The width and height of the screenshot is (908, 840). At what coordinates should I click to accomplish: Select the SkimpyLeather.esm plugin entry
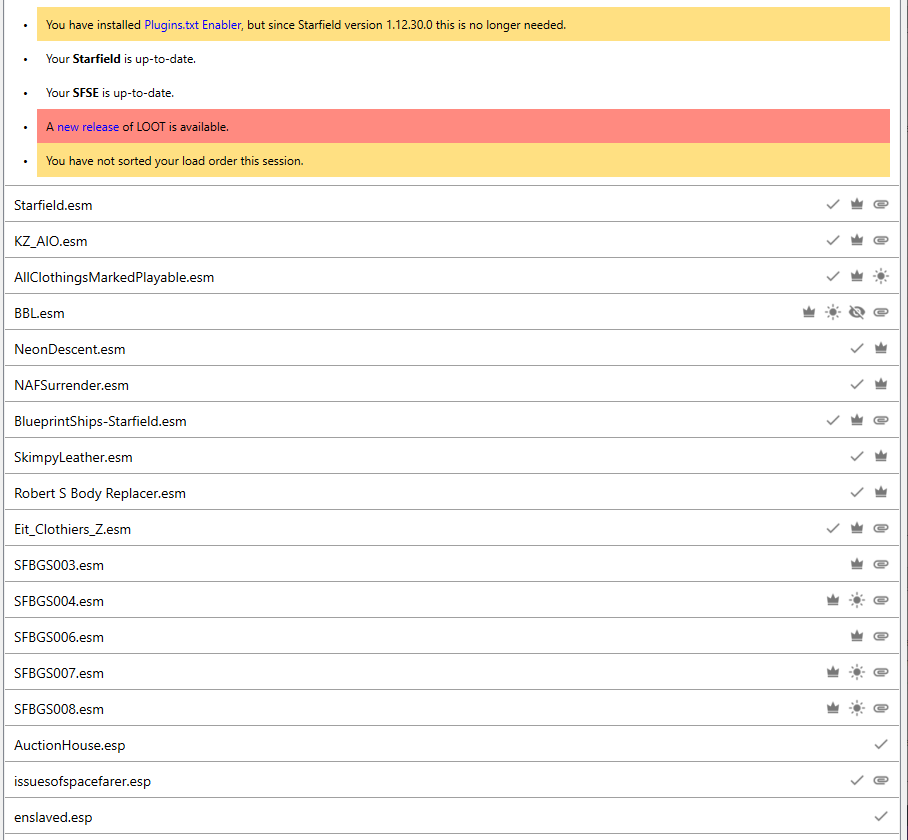pos(73,457)
